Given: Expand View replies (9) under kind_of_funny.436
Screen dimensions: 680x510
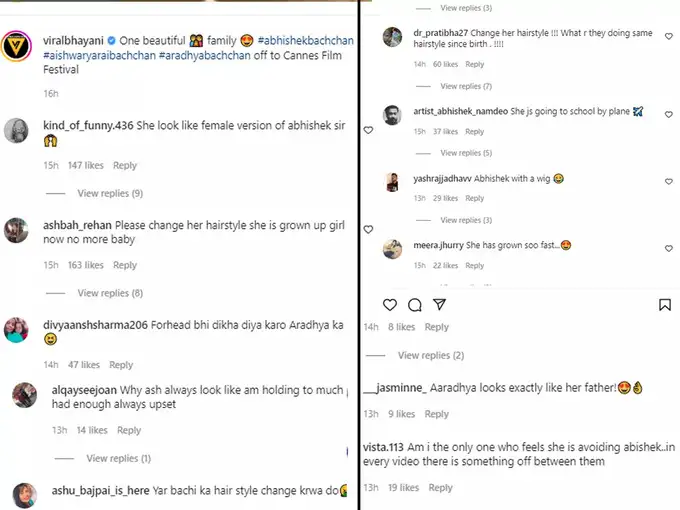Looking at the screenshot, I should (x=110, y=193).
